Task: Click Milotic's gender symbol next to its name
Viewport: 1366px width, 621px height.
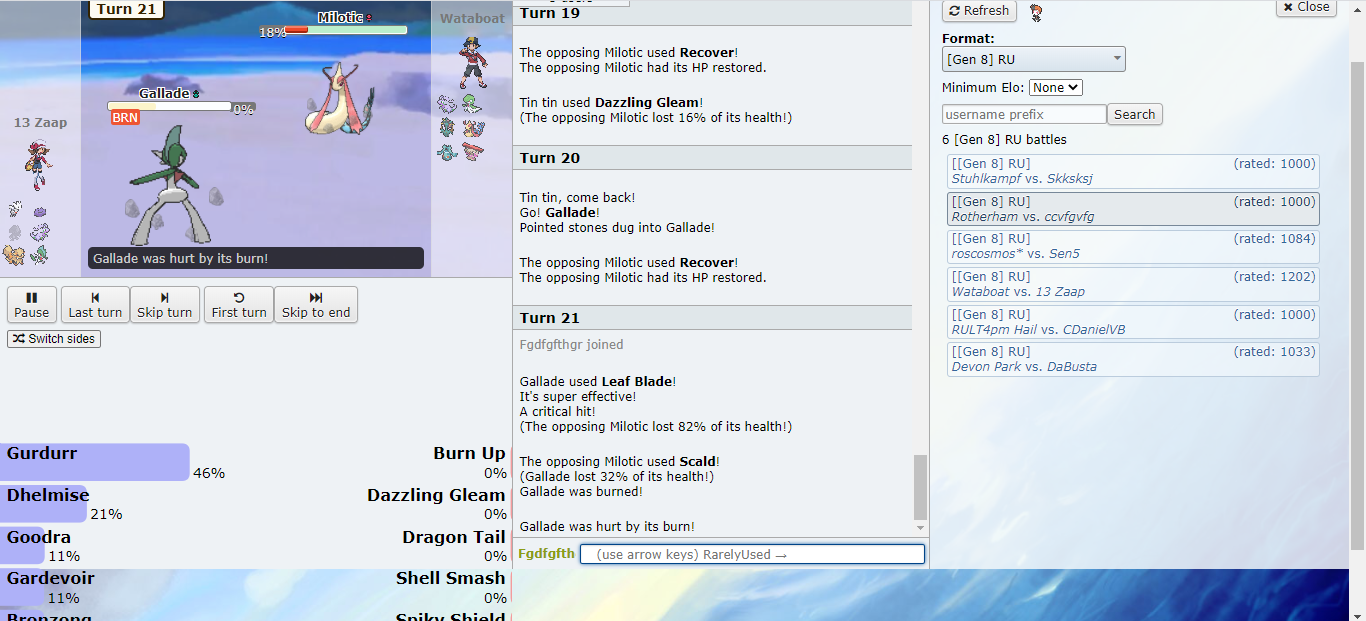Action: click(x=369, y=18)
